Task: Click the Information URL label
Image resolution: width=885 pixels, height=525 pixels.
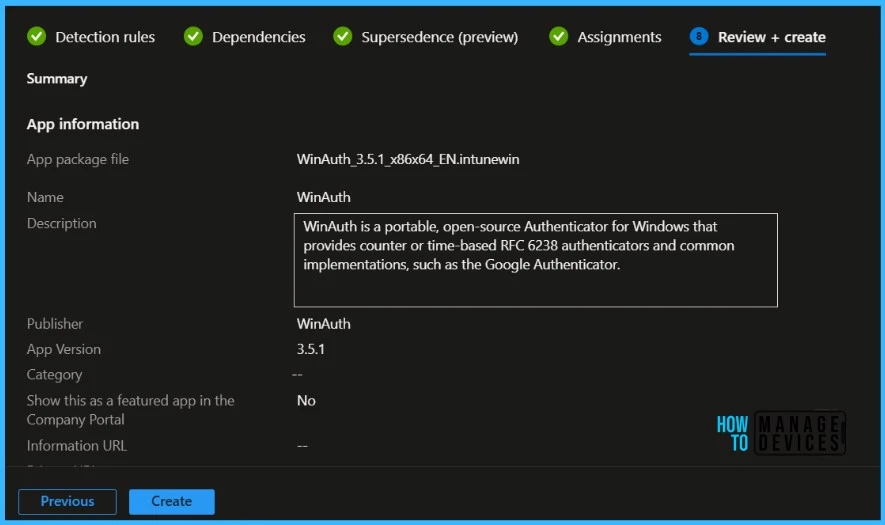Action: pyautogui.click(x=77, y=445)
